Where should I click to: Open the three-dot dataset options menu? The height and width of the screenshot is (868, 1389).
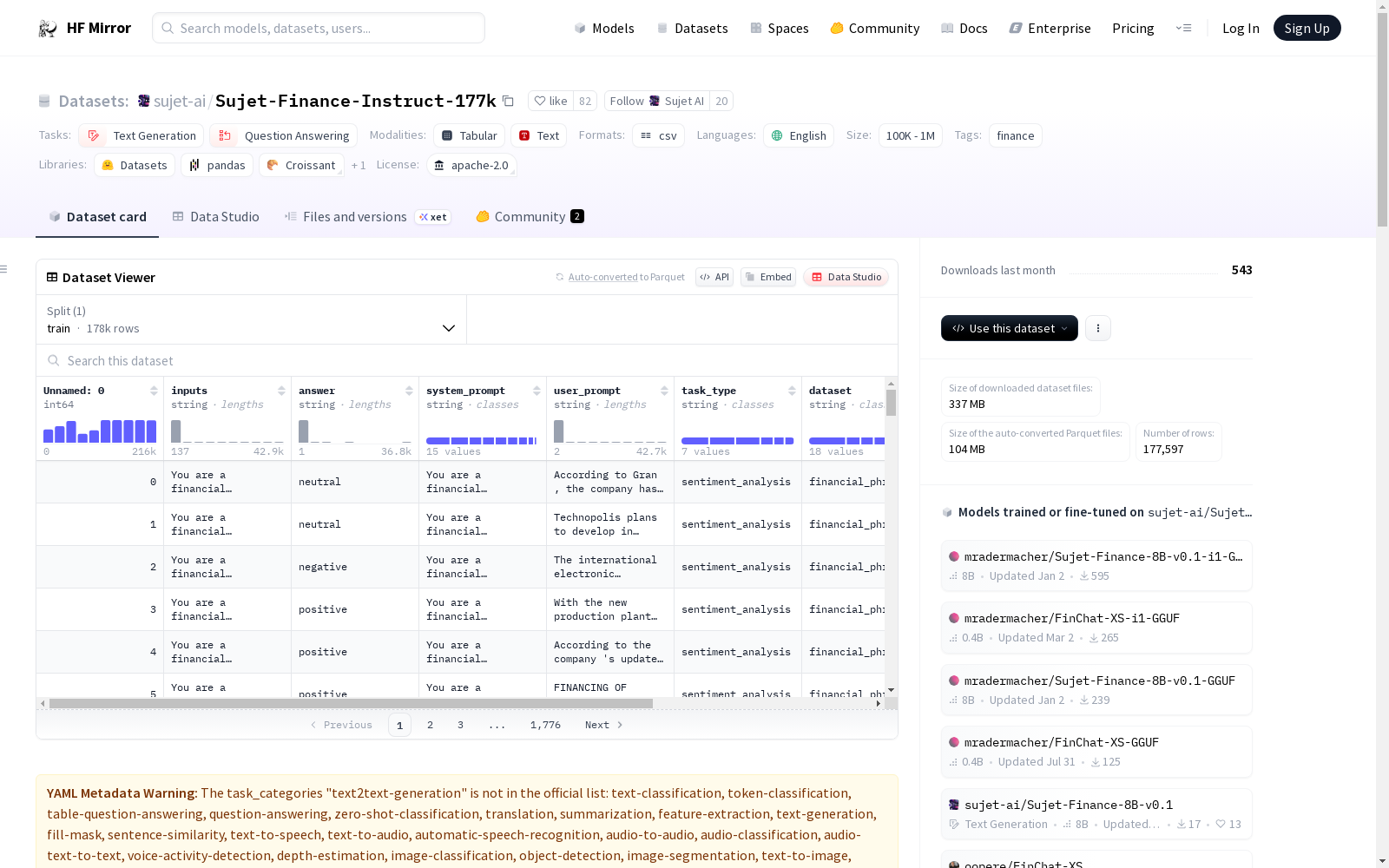1098,328
